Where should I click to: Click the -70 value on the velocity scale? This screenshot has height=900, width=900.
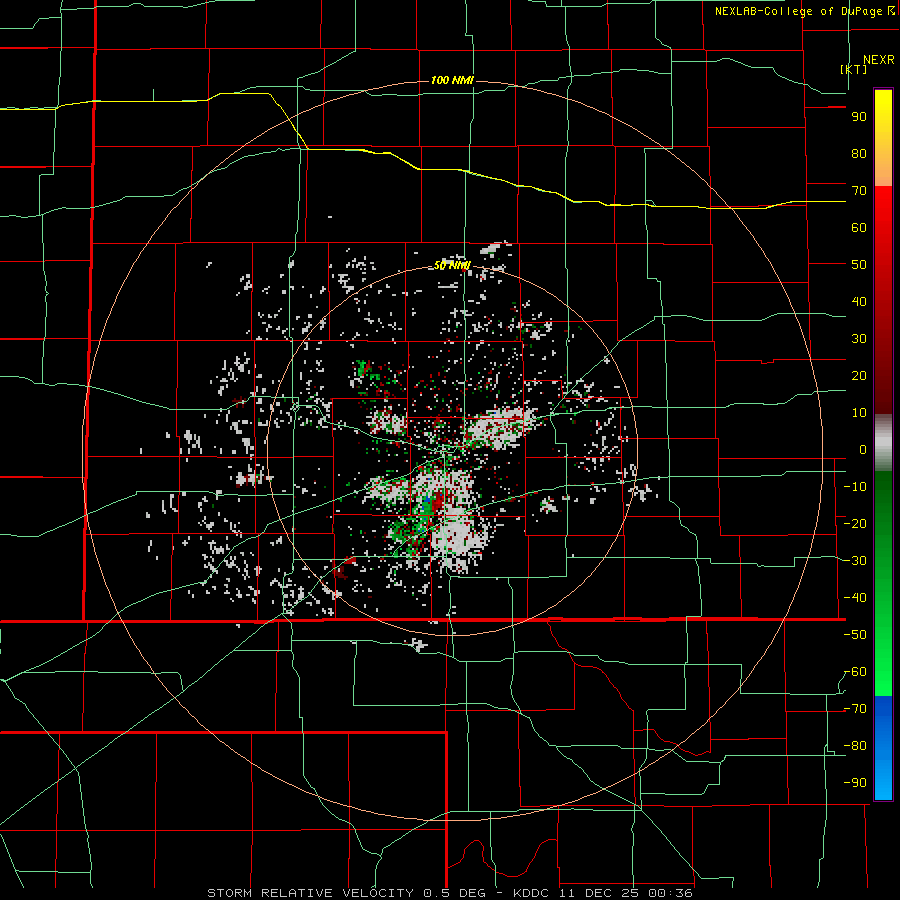[x=855, y=709]
